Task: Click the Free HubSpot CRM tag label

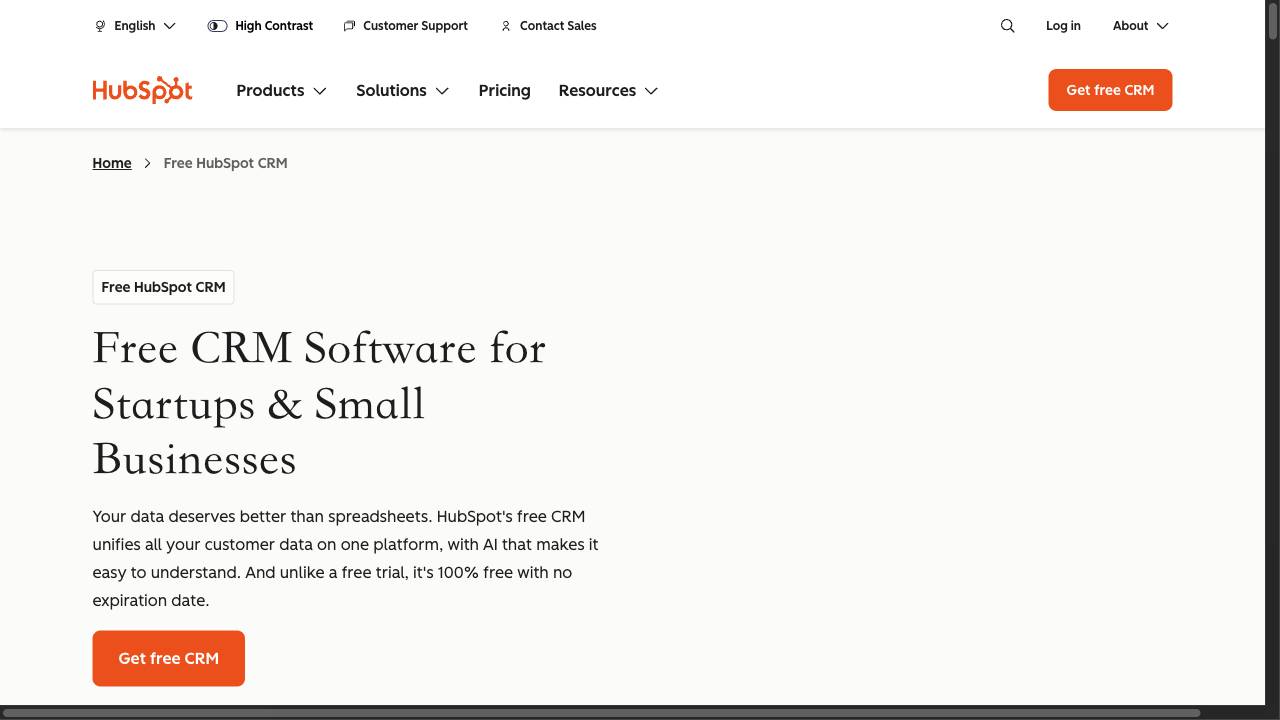Action: point(163,287)
